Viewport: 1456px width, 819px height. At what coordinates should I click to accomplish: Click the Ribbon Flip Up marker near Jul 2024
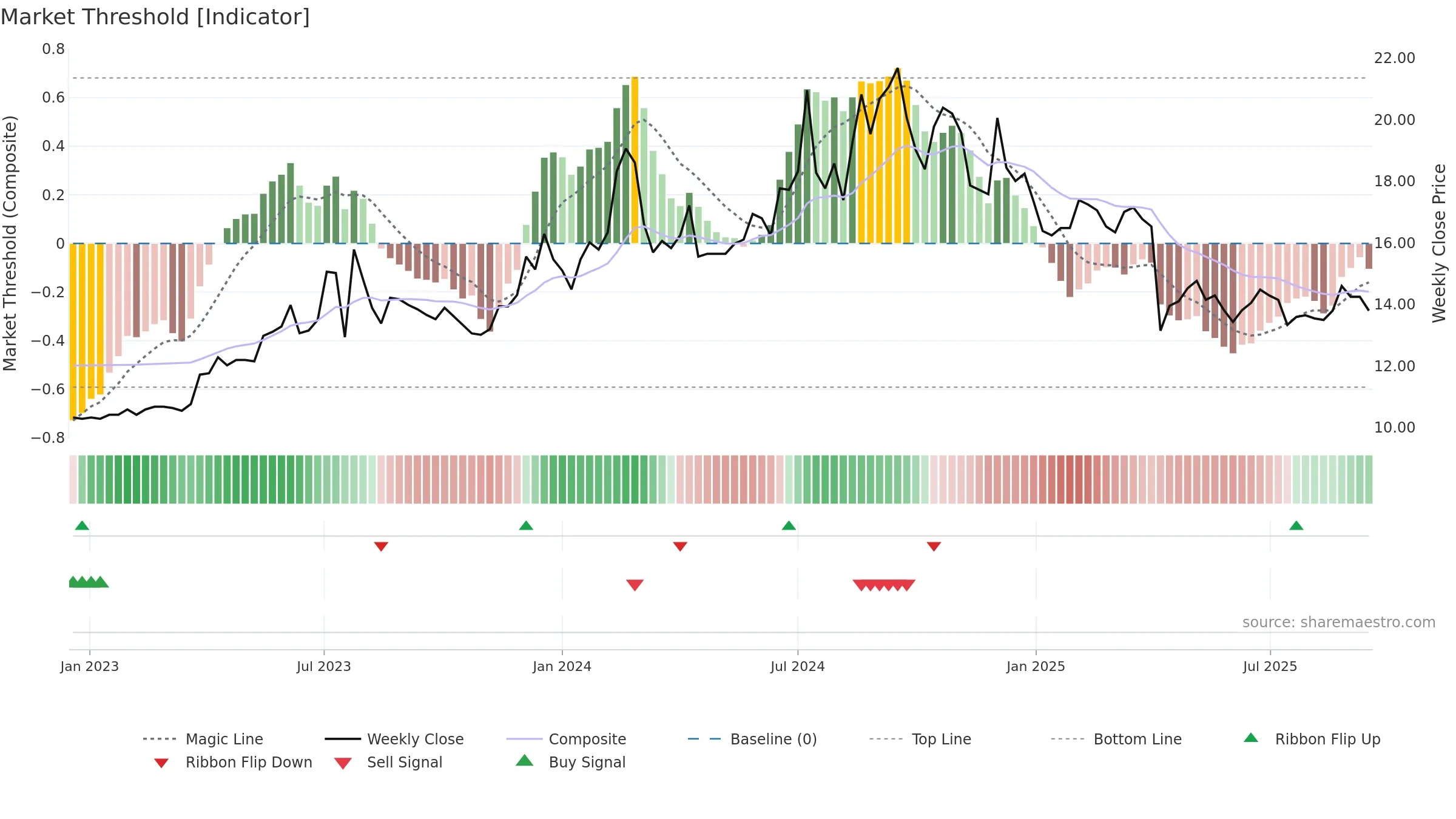[x=789, y=525]
